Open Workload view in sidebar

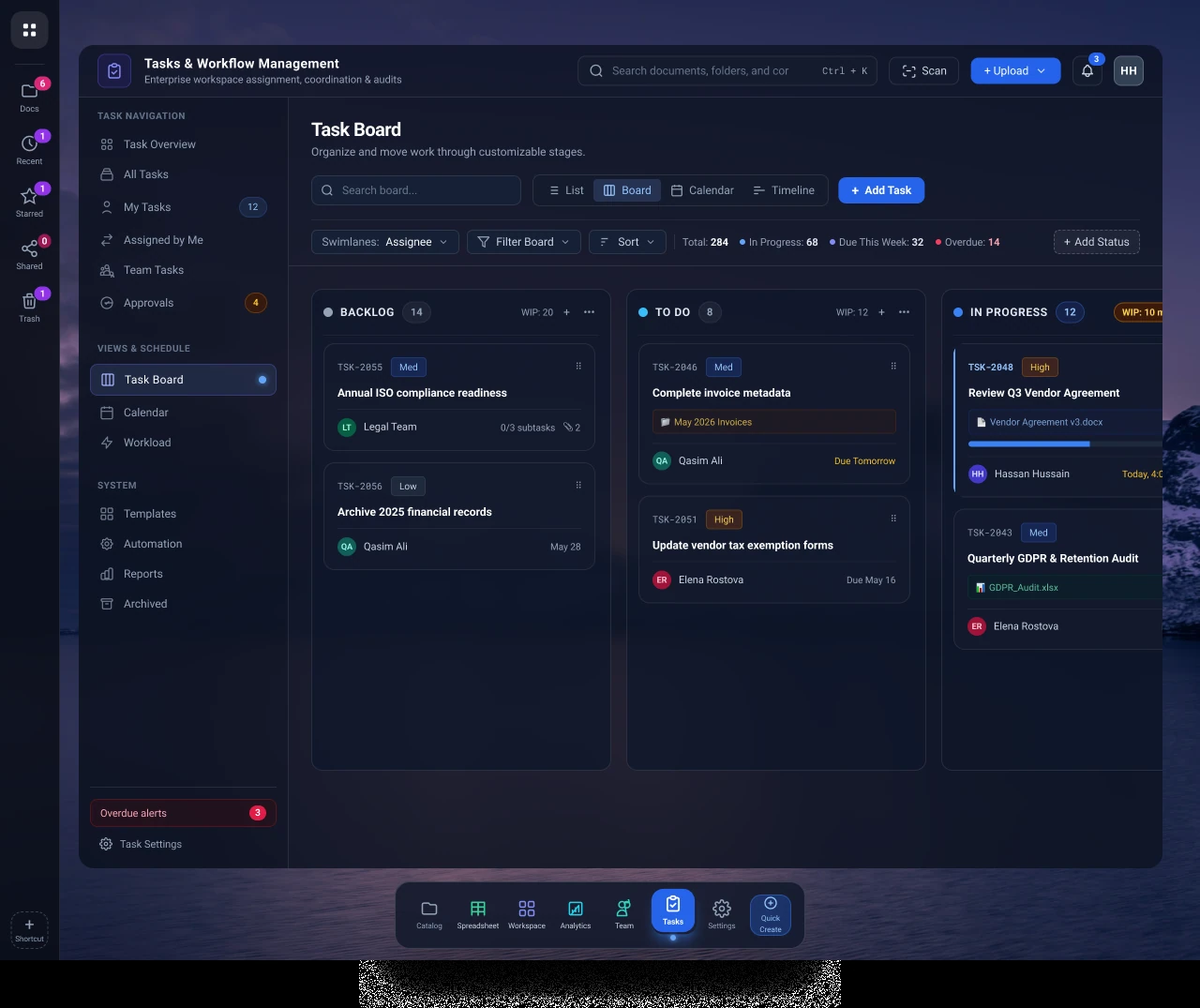tap(183, 443)
